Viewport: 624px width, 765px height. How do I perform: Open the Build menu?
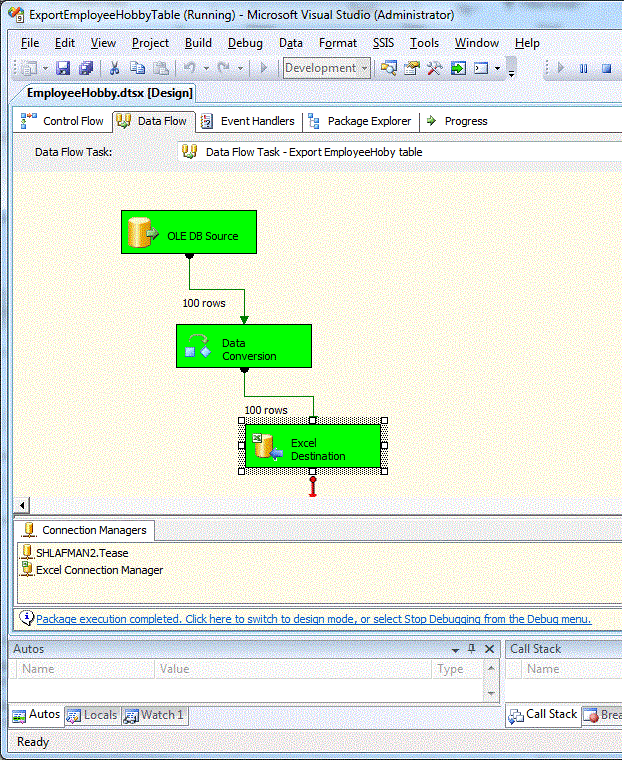point(198,43)
